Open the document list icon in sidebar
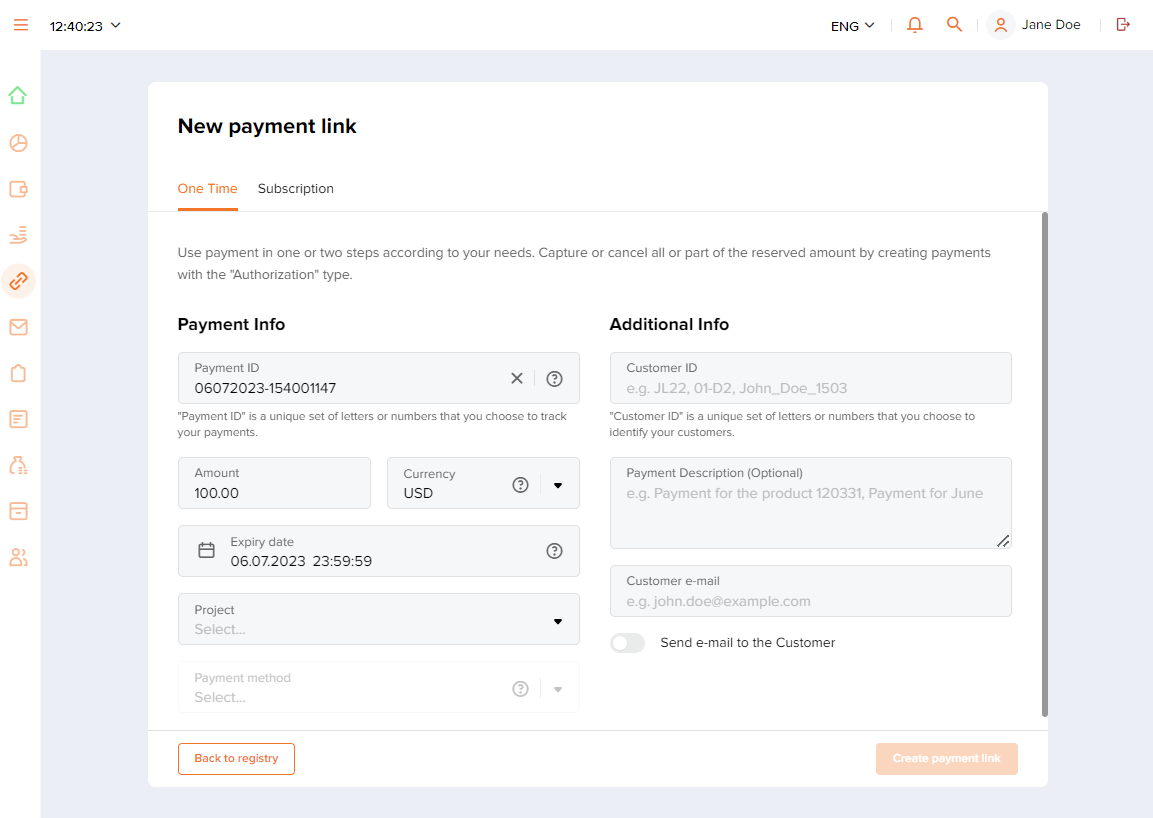The image size is (1153, 818). tap(18, 419)
